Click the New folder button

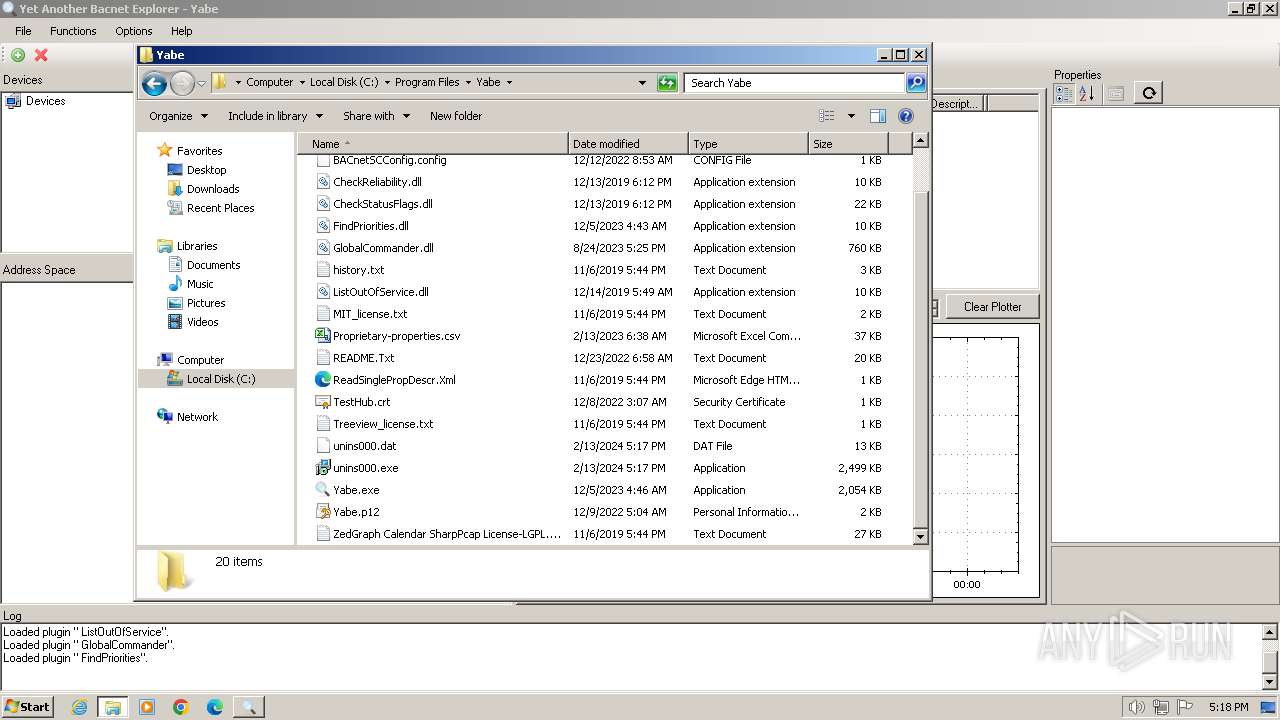456,116
